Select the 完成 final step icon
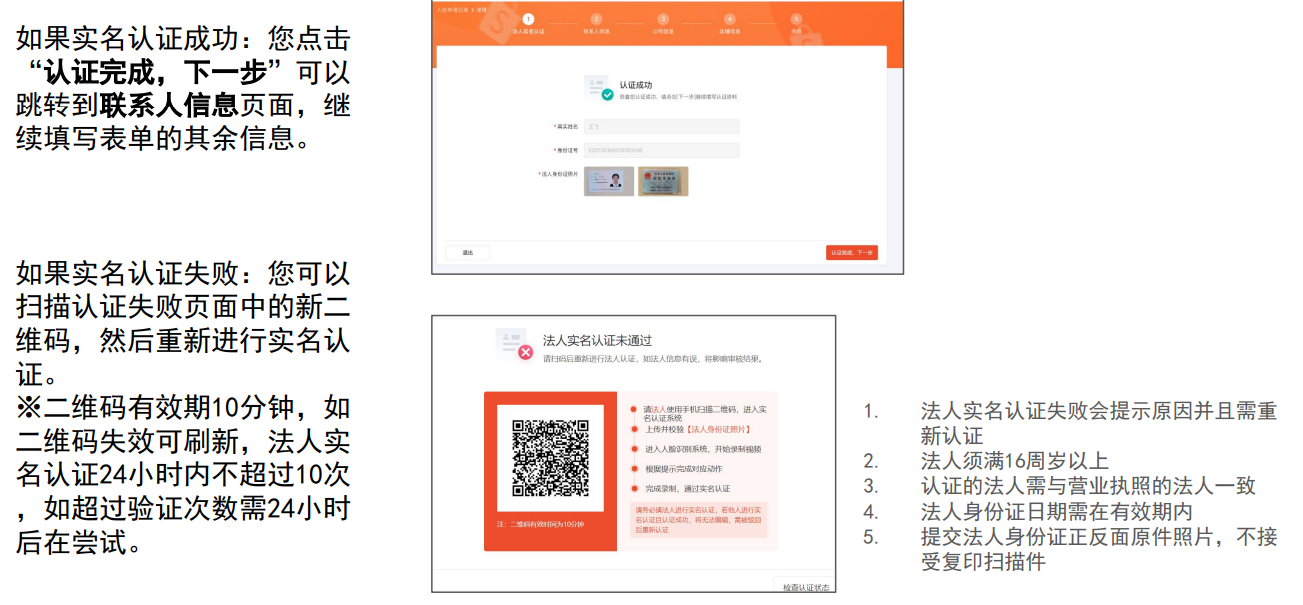This screenshot has width=1303, height=605. click(795, 18)
